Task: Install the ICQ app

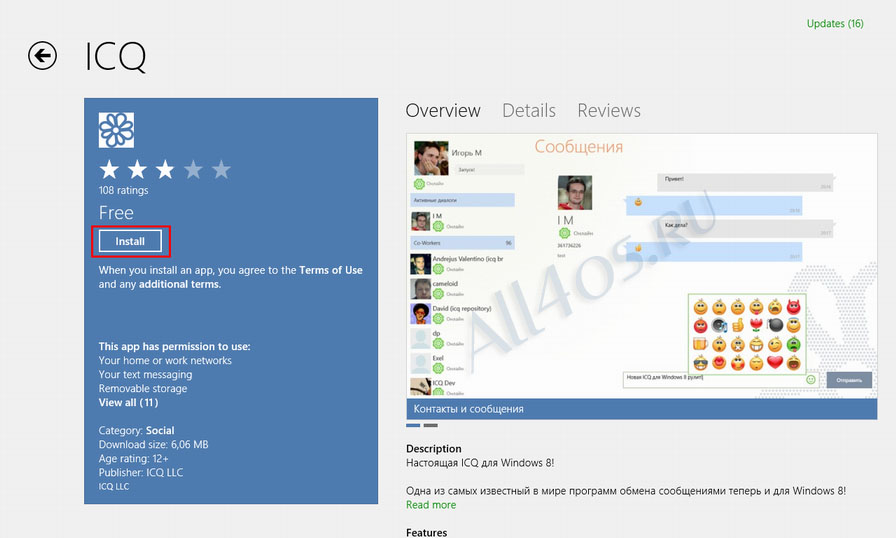Action: tap(130, 241)
